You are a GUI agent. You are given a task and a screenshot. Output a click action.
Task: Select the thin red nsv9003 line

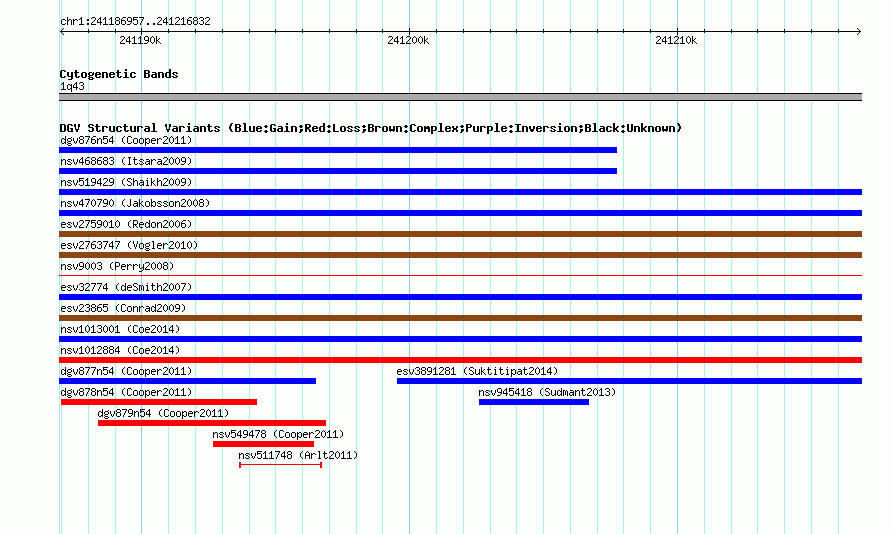(460, 276)
